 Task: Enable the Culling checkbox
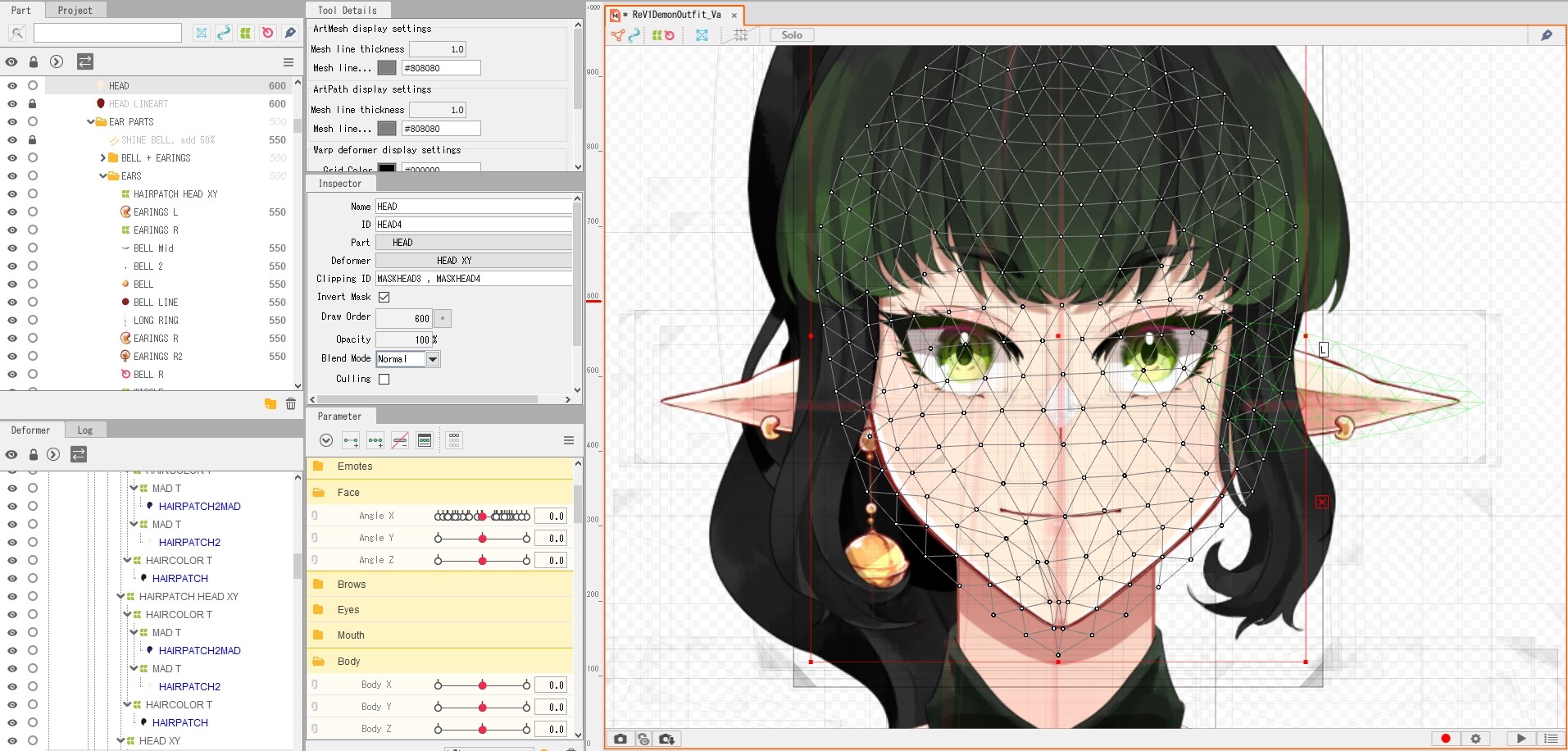pyautogui.click(x=384, y=379)
